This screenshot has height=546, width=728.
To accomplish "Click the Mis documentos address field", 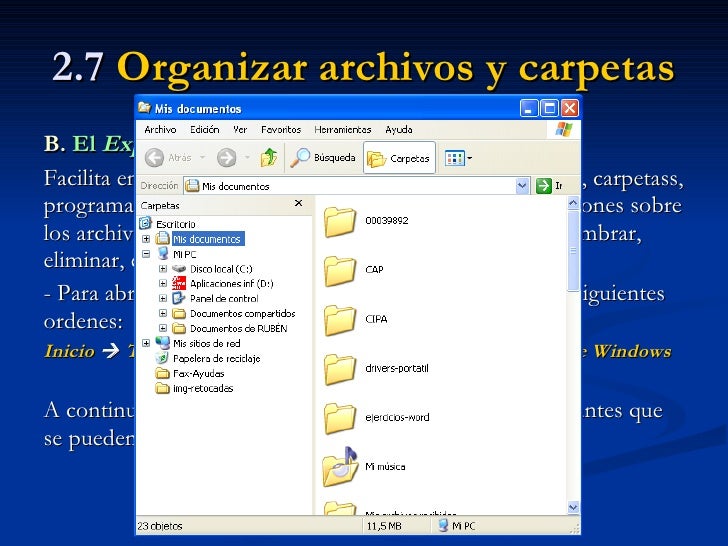I will coord(350,186).
